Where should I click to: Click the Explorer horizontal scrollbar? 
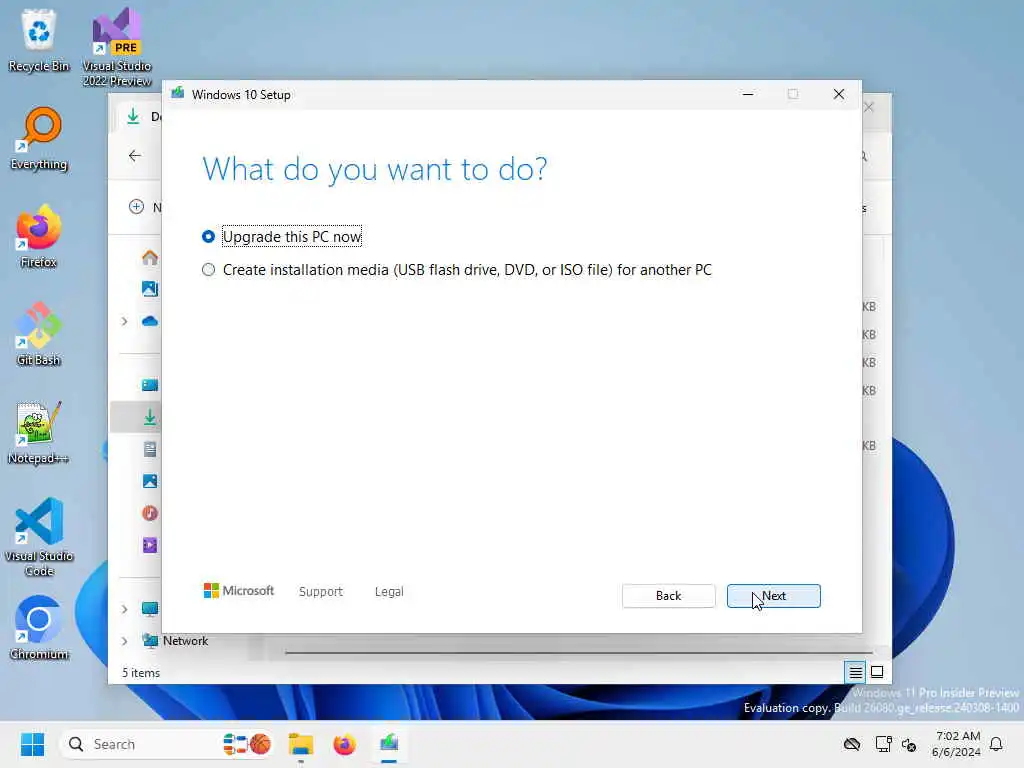tap(579, 652)
